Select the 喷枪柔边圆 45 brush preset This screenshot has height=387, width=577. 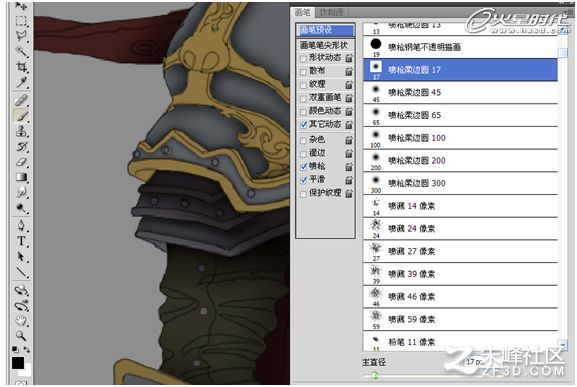(x=460, y=92)
